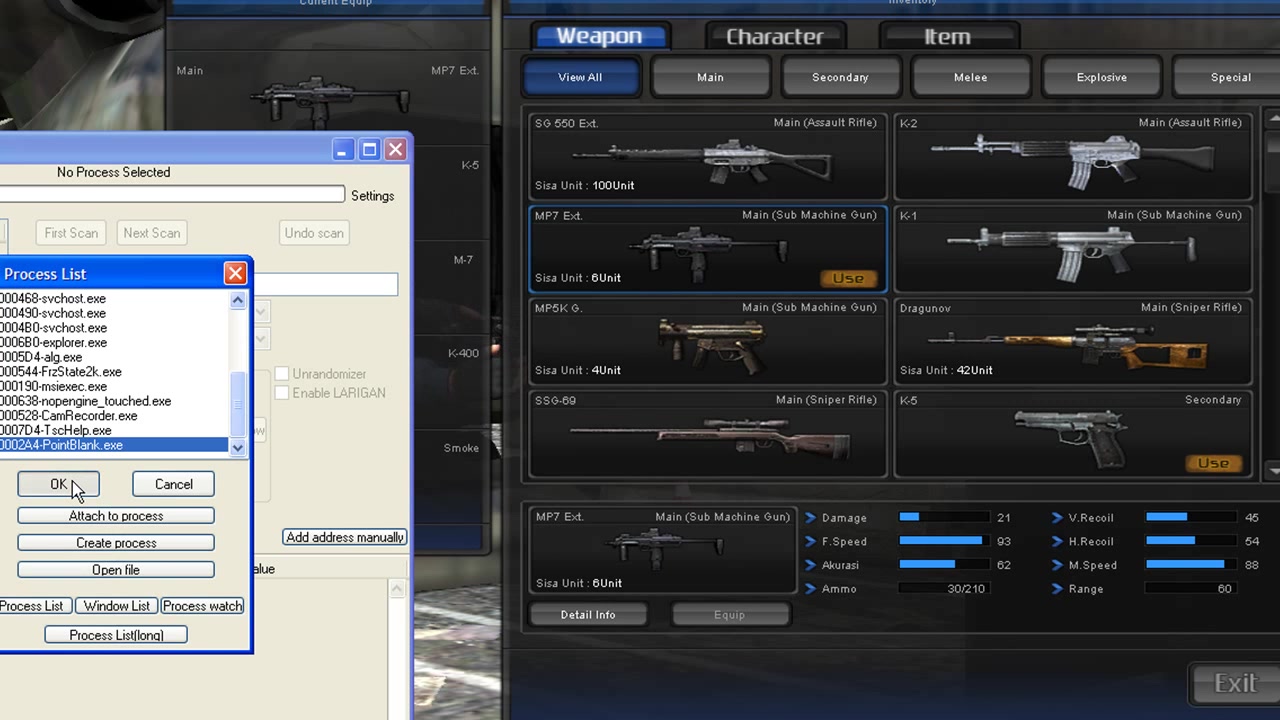Click the M.Speed stat bar

[1191, 565]
